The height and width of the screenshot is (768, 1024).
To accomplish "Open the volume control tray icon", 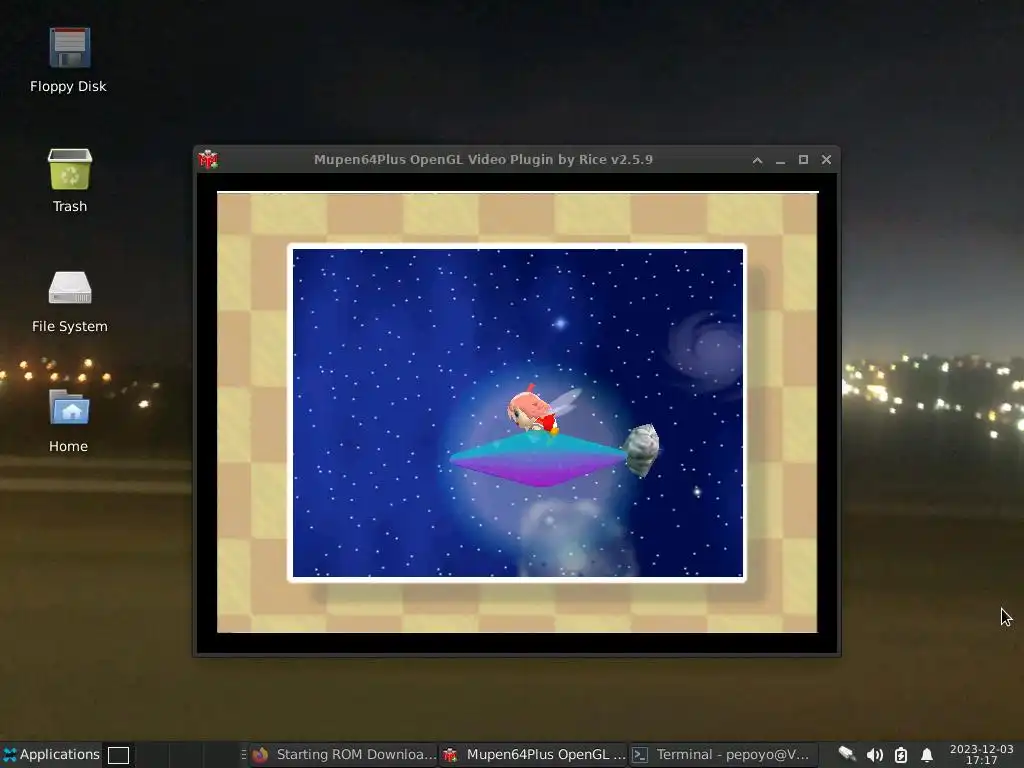I will coord(874,755).
